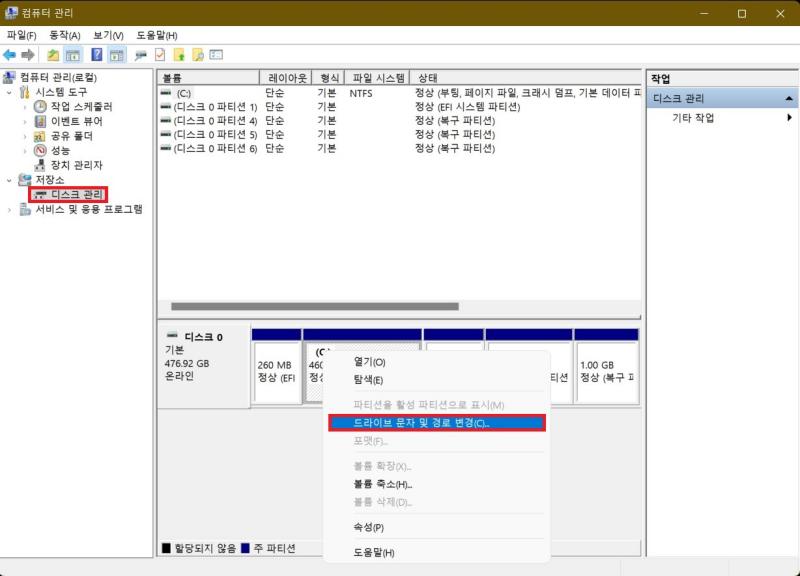Choose 속성(P) from context menu

[437, 528]
